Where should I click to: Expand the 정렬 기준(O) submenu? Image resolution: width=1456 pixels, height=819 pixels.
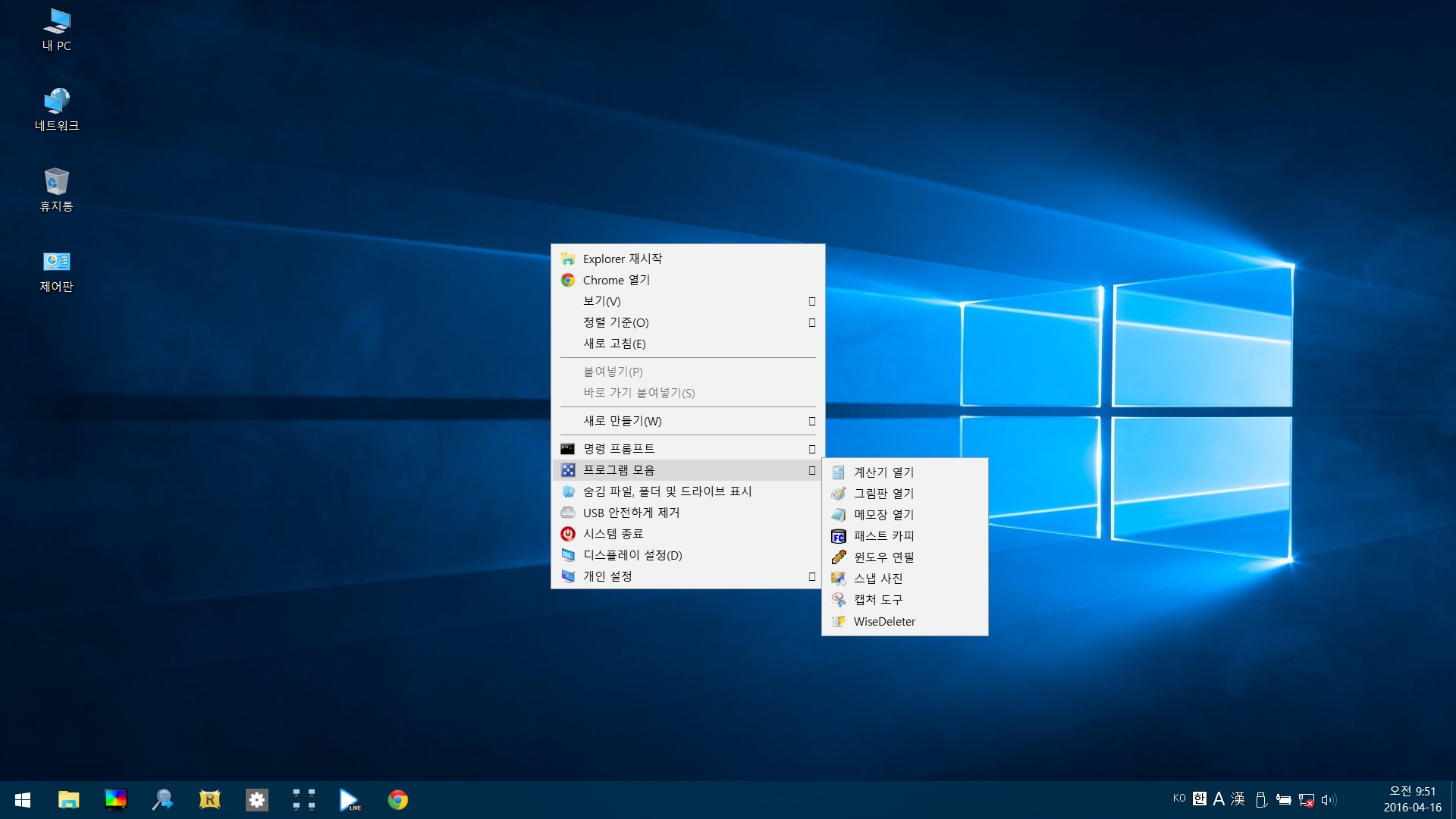click(x=688, y=322)
